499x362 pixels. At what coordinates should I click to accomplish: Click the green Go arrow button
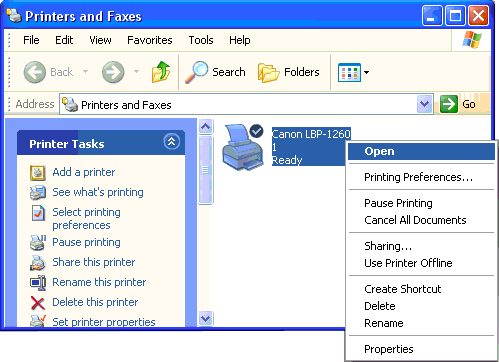[x=449, y=104]
